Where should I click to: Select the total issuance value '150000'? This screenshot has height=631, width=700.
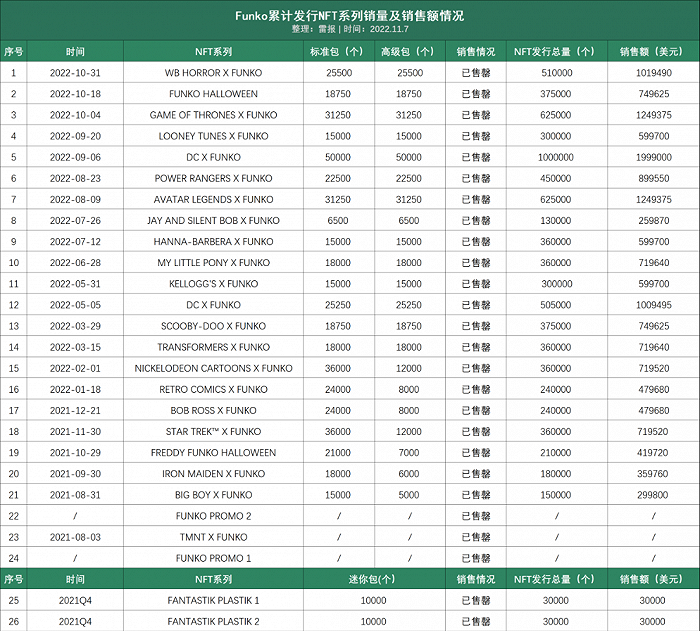coord(556,495)
